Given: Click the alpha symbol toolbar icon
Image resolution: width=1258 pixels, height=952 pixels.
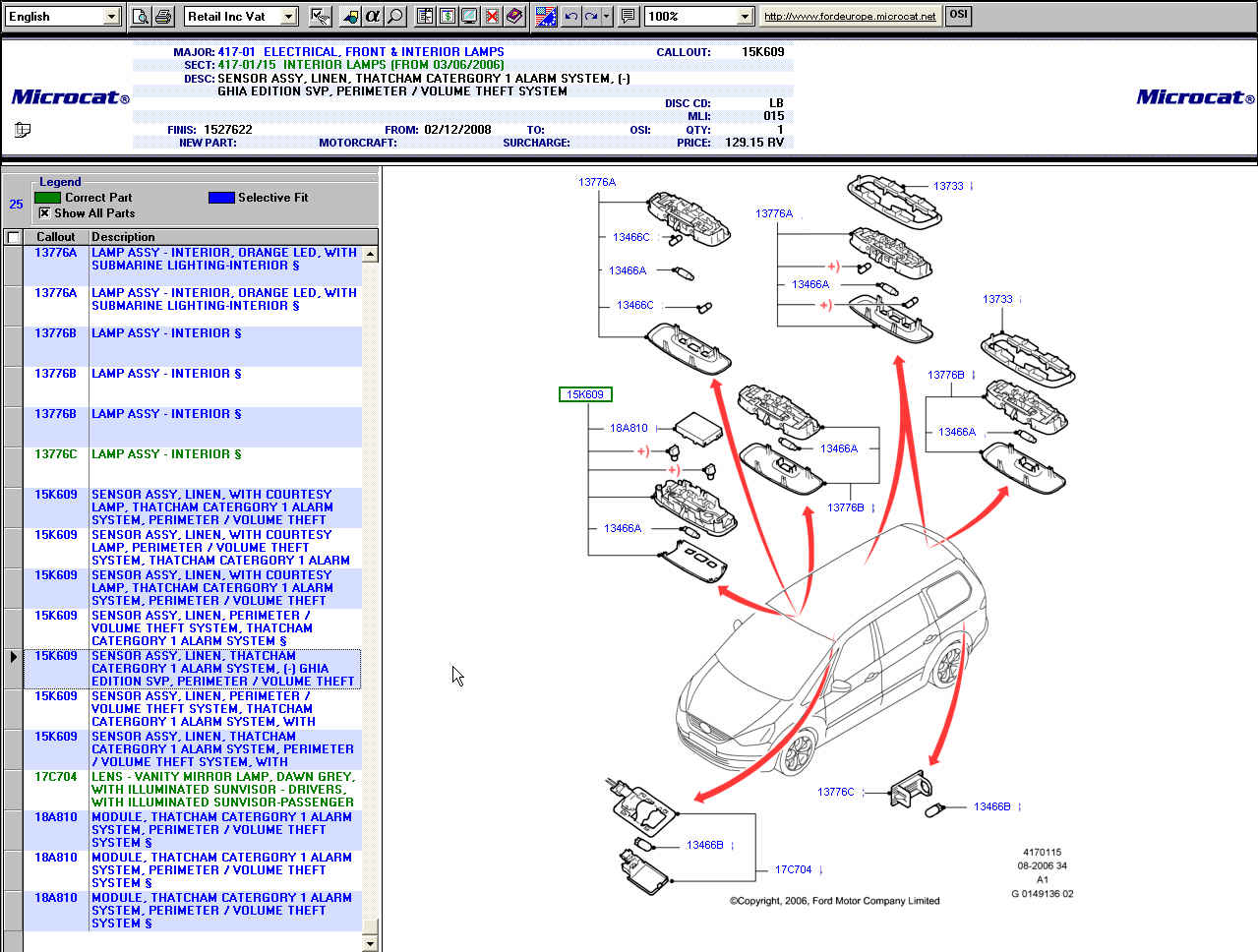Looking at the screenshot, I should click(x=372, y=16).
